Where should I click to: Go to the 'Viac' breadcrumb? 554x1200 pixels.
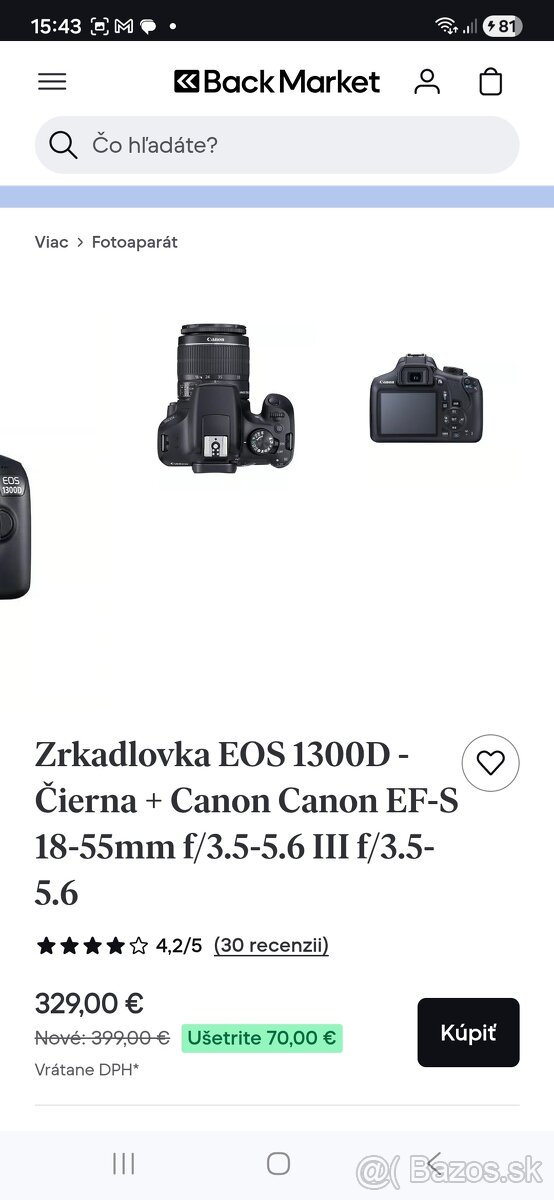(51, 242)
